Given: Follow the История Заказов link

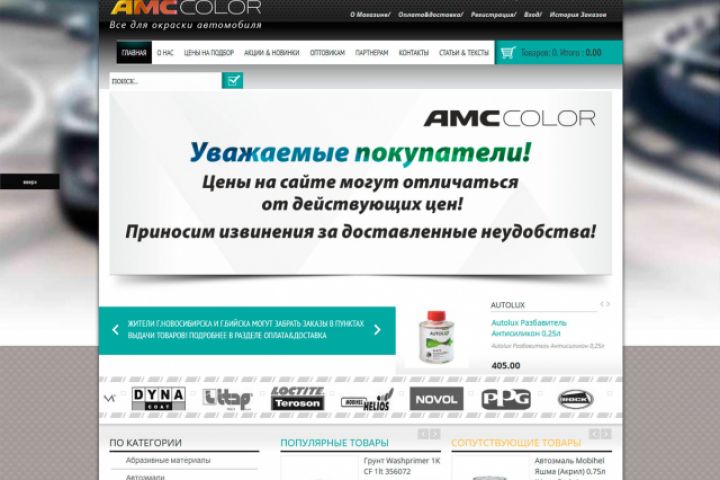Looking at the screenshot, I should (578, 15).
